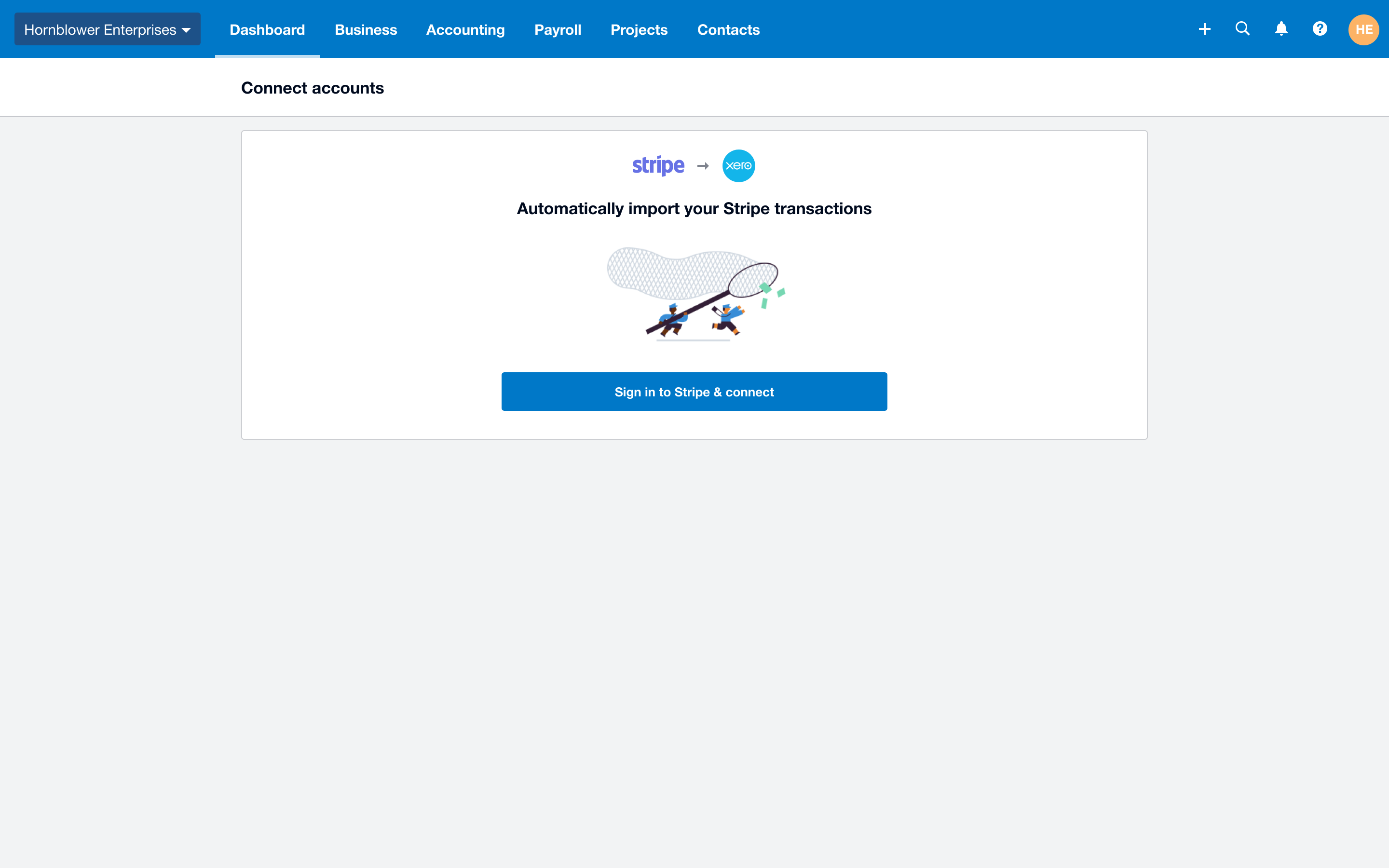Open help center
Viewport: 1389px width, 868px height.
click(1320, 29)
